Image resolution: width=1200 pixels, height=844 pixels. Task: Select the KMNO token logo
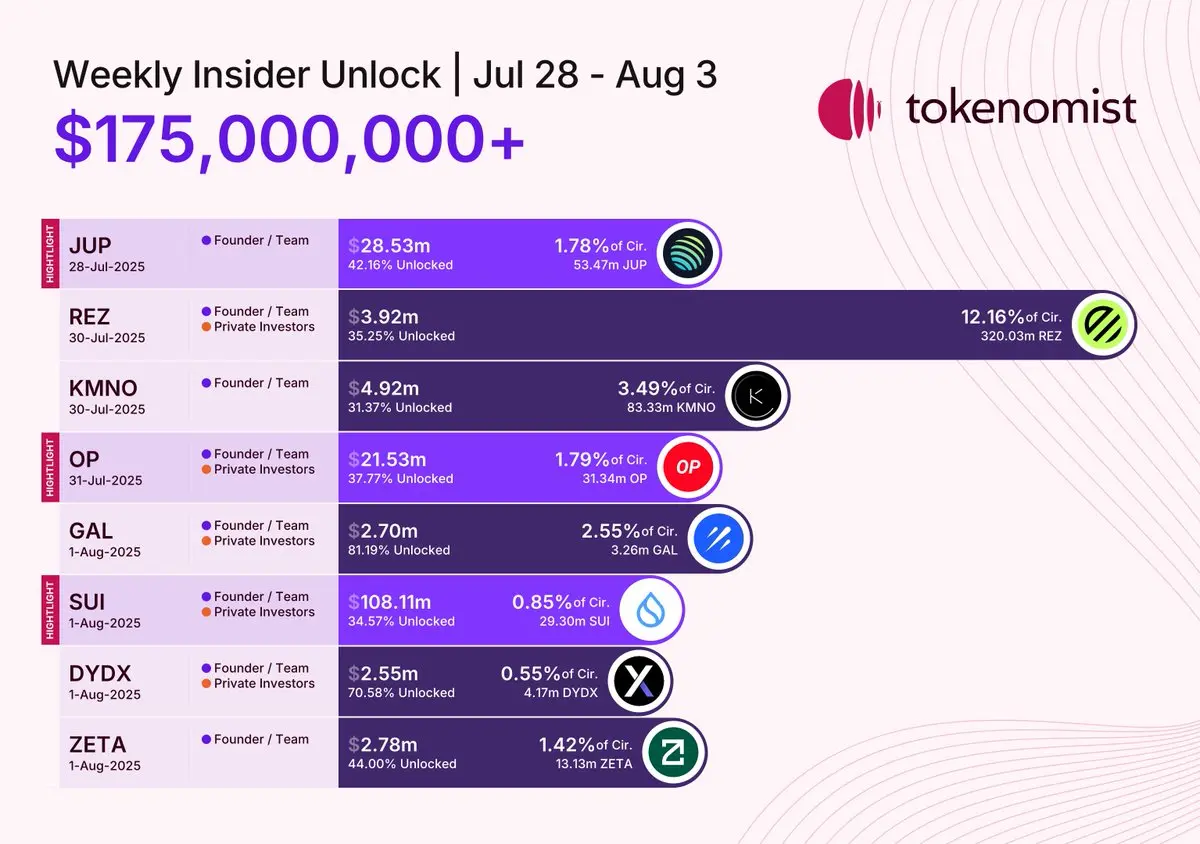(x=756, y=396)
